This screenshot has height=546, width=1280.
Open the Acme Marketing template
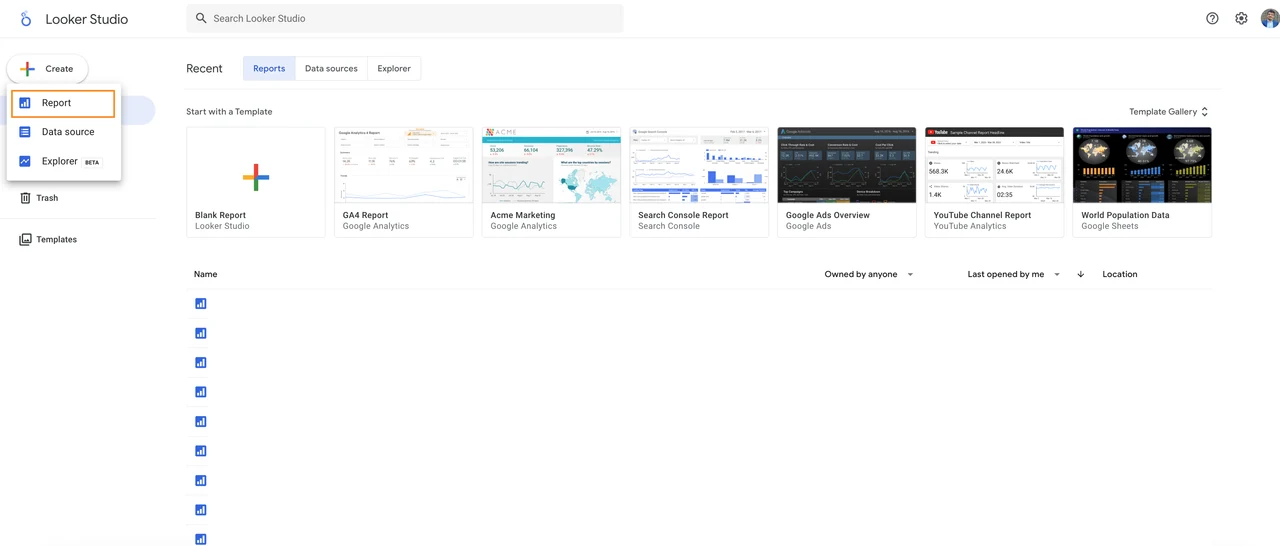[x=551, y=182]
